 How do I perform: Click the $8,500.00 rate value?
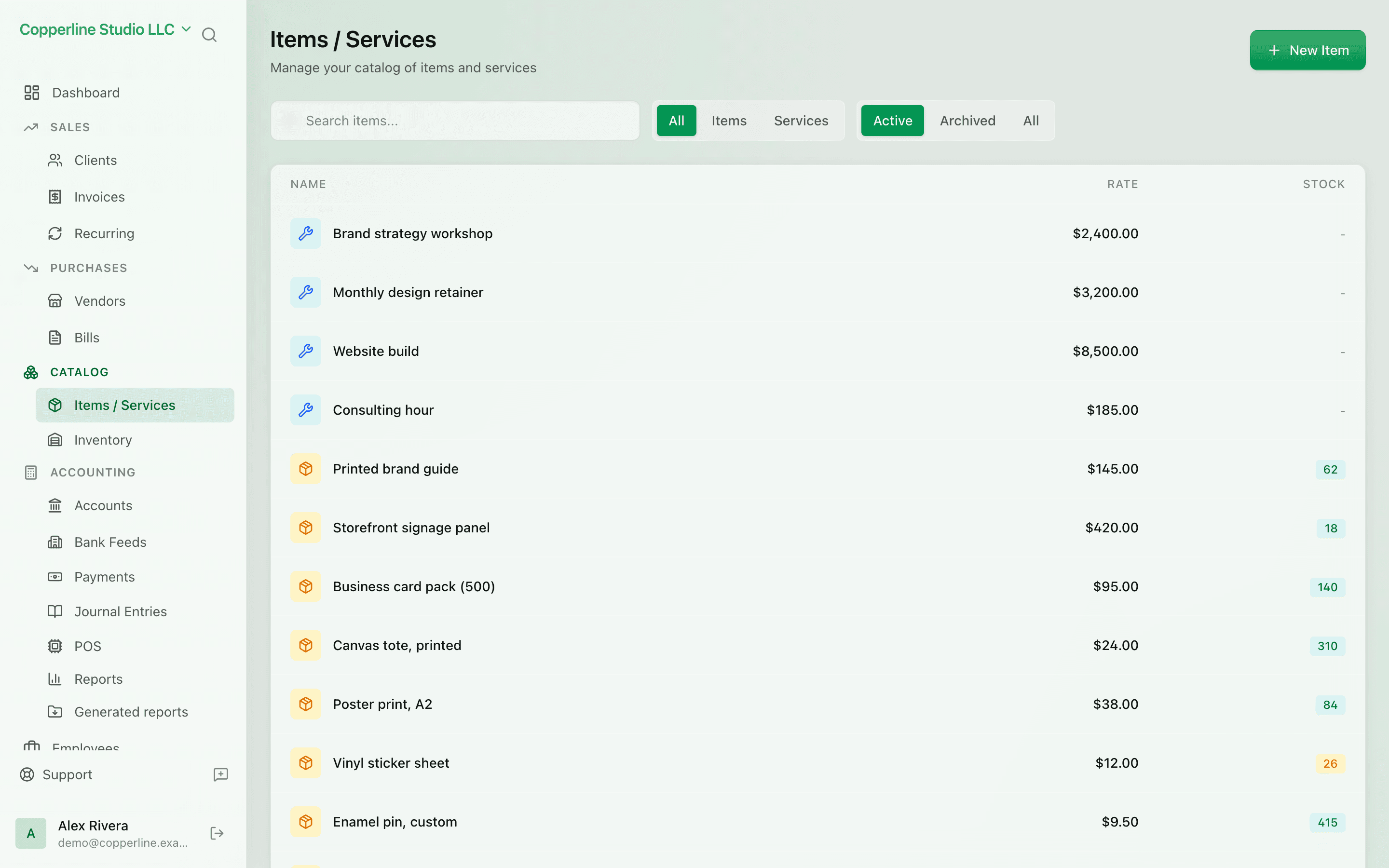1105,351
